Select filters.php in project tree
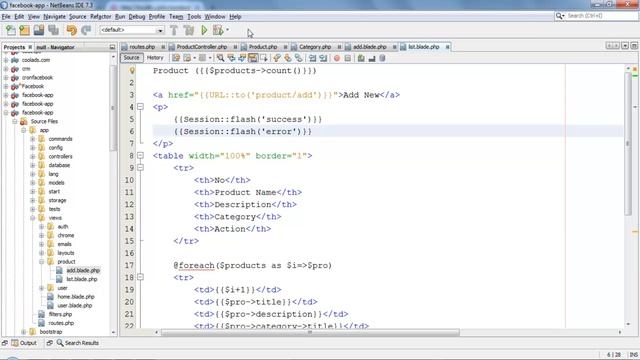The height and width of the screenshot is (360, 640). click(x=60, y=314)
